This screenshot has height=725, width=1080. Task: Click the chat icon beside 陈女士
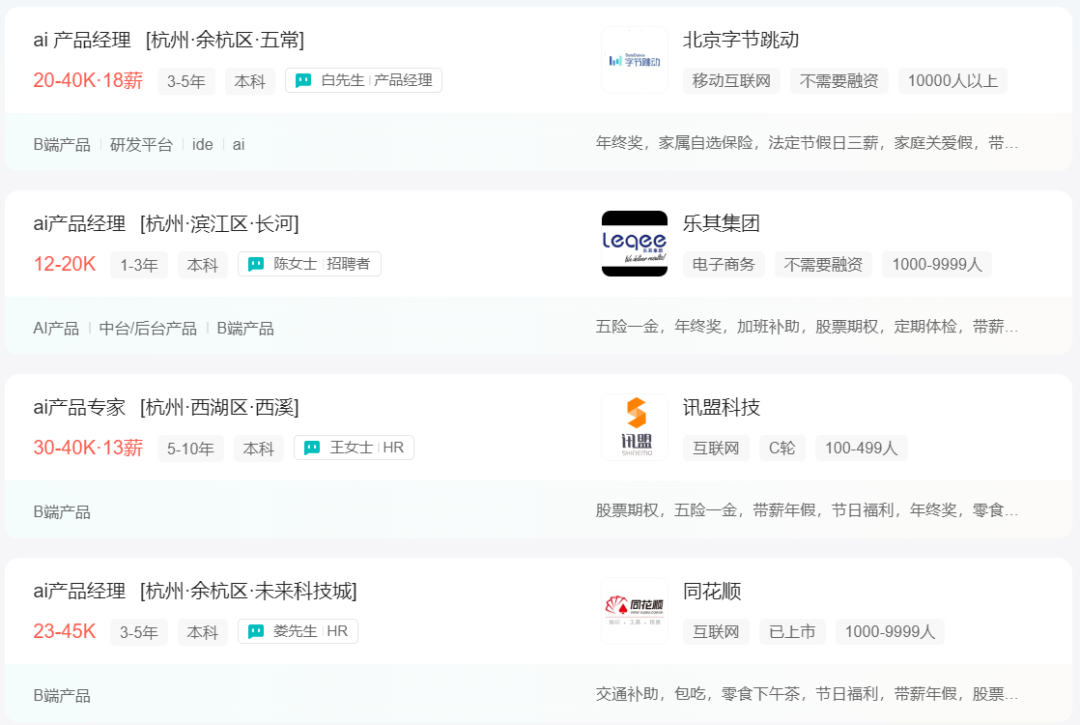(256, 264)
